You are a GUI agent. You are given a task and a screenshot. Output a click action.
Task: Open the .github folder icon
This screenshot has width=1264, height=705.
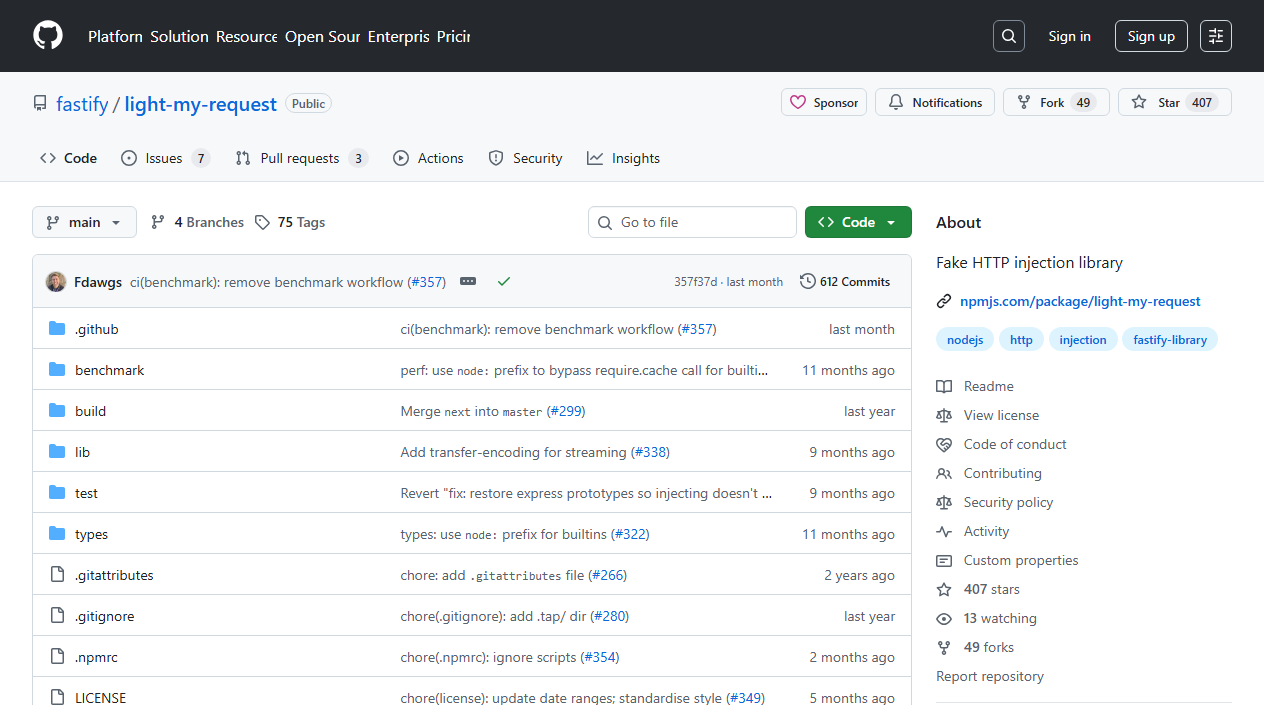point(57,329)
